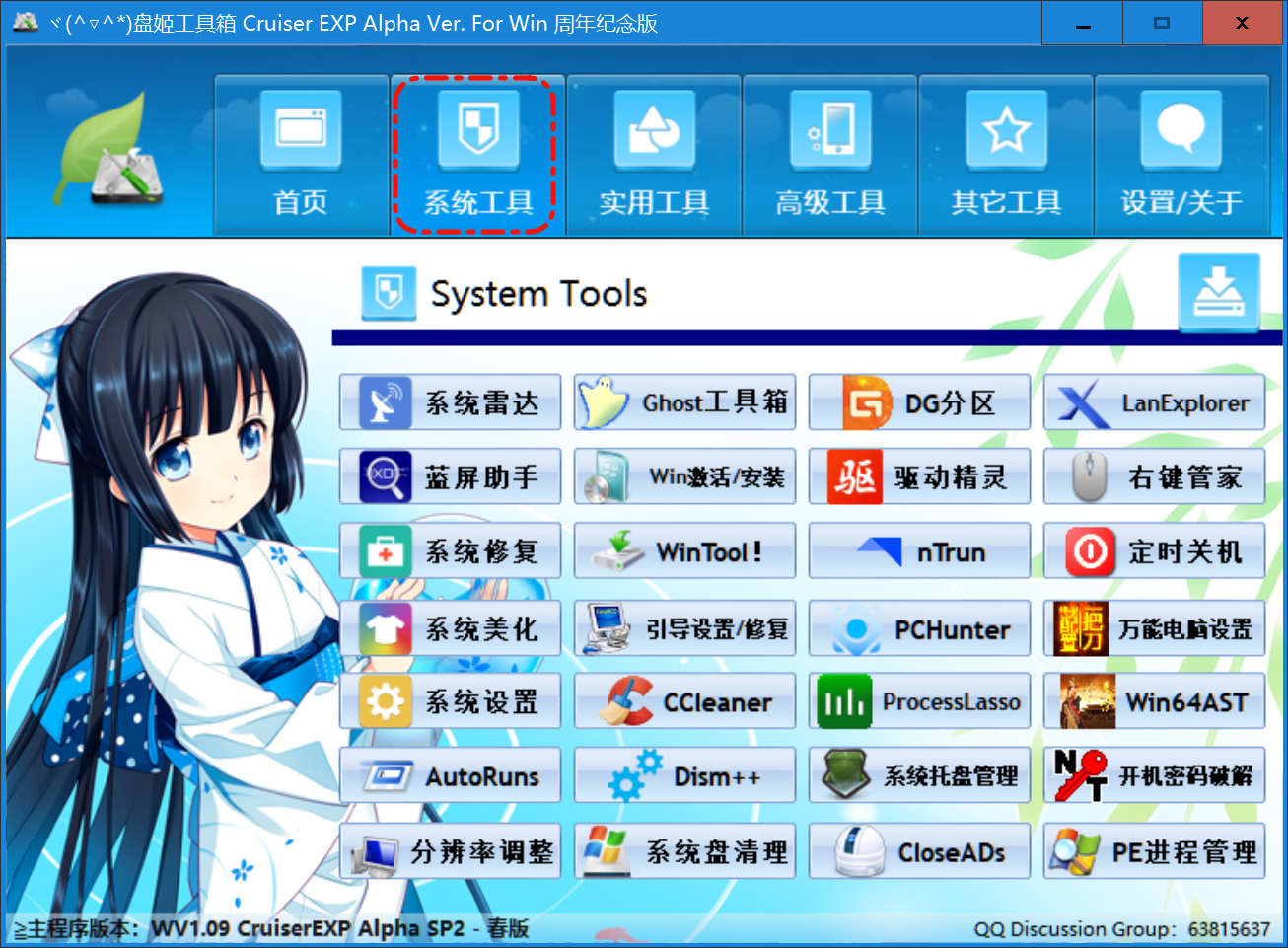This screenshot has width=1288, height=948.
Task: Launch WinTool! drive icon
Action: (618, 551)
